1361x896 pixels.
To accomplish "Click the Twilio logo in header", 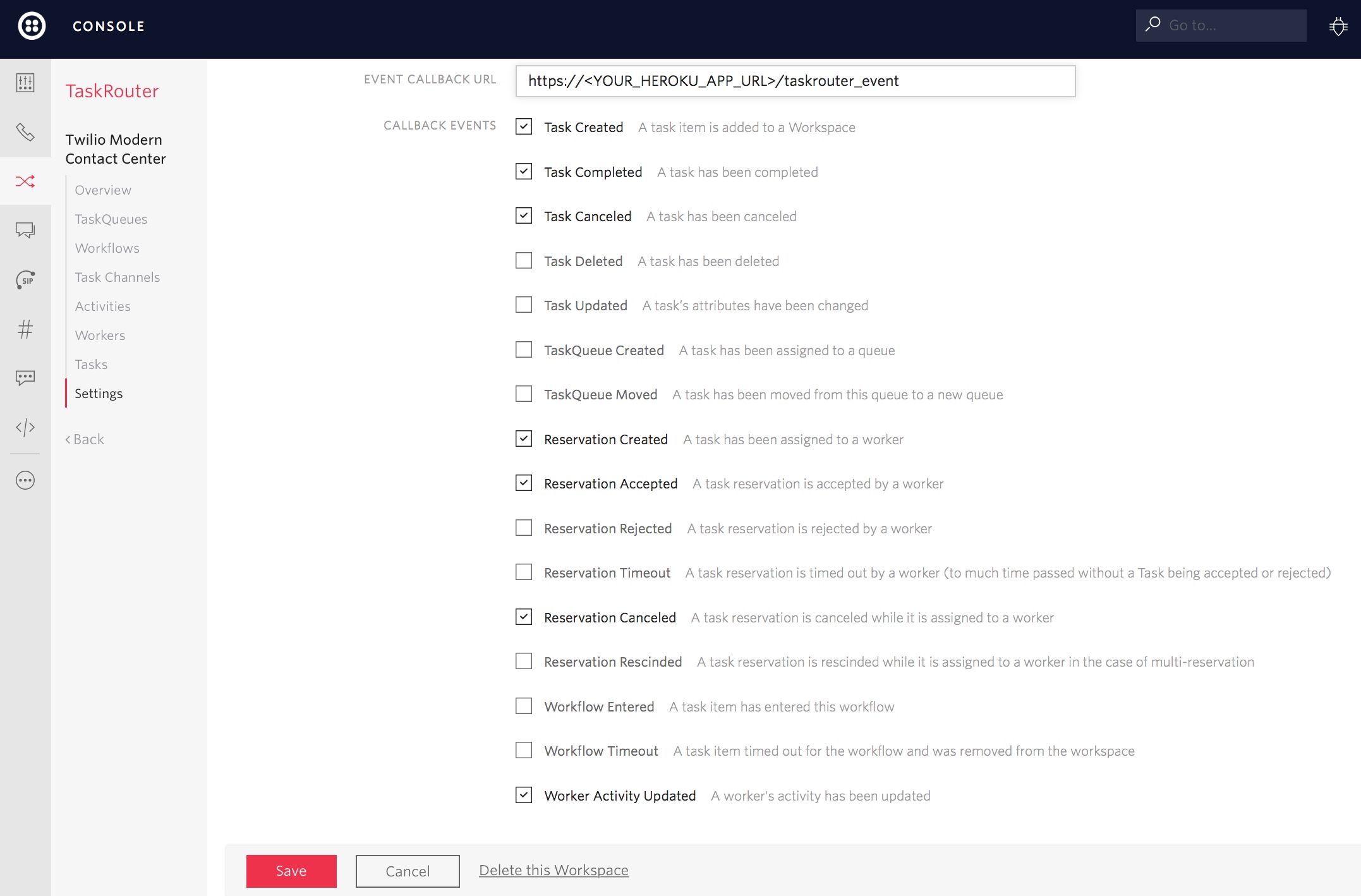I will tap(32, 26).
